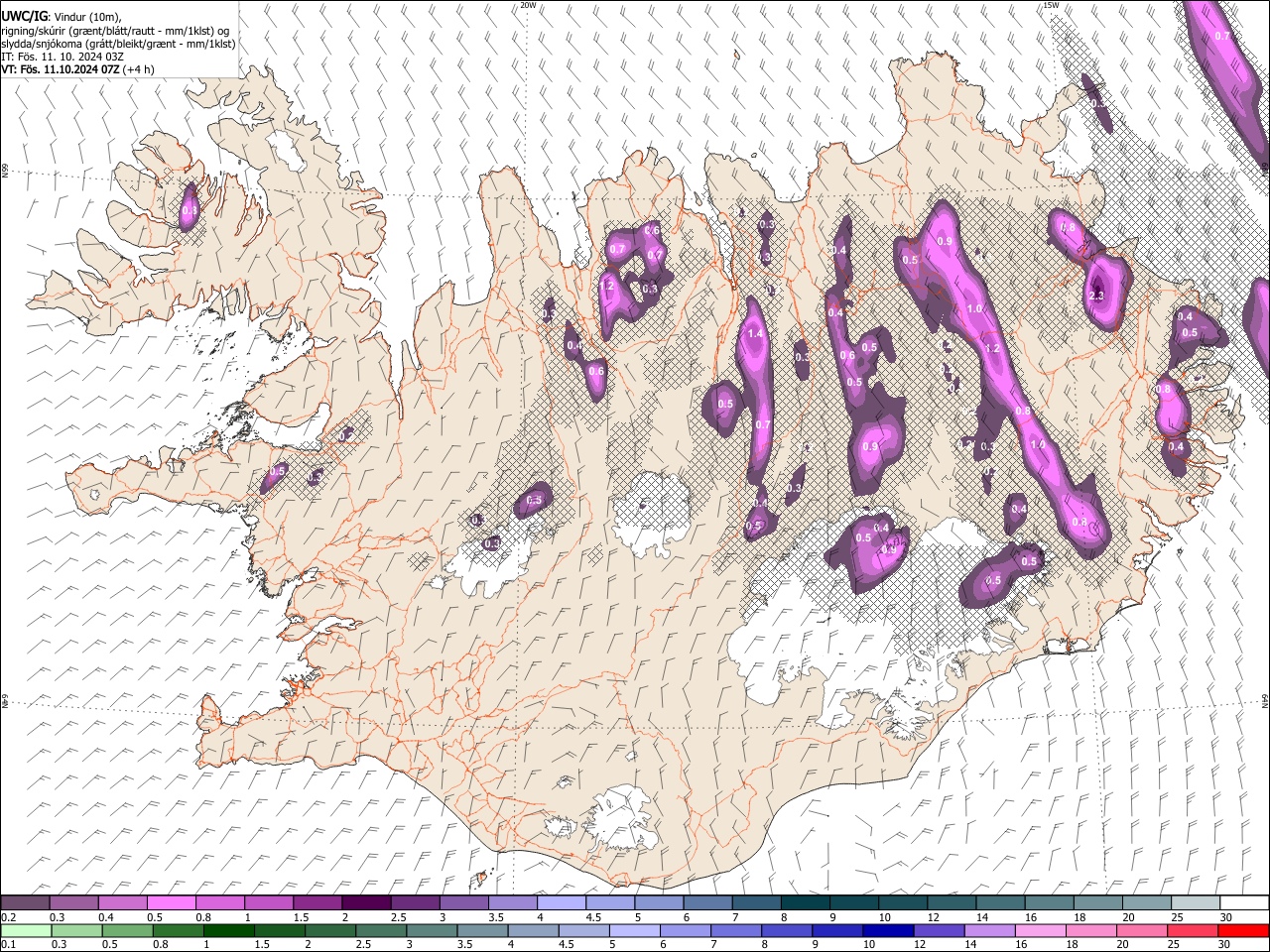
Task: Click the '15W' longitude label
Action: (1050, 5)
